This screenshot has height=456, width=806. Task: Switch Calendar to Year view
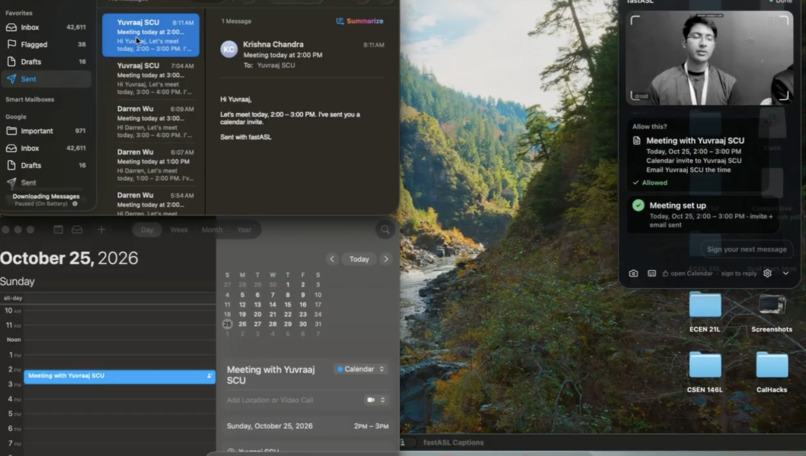pos(244,230)
